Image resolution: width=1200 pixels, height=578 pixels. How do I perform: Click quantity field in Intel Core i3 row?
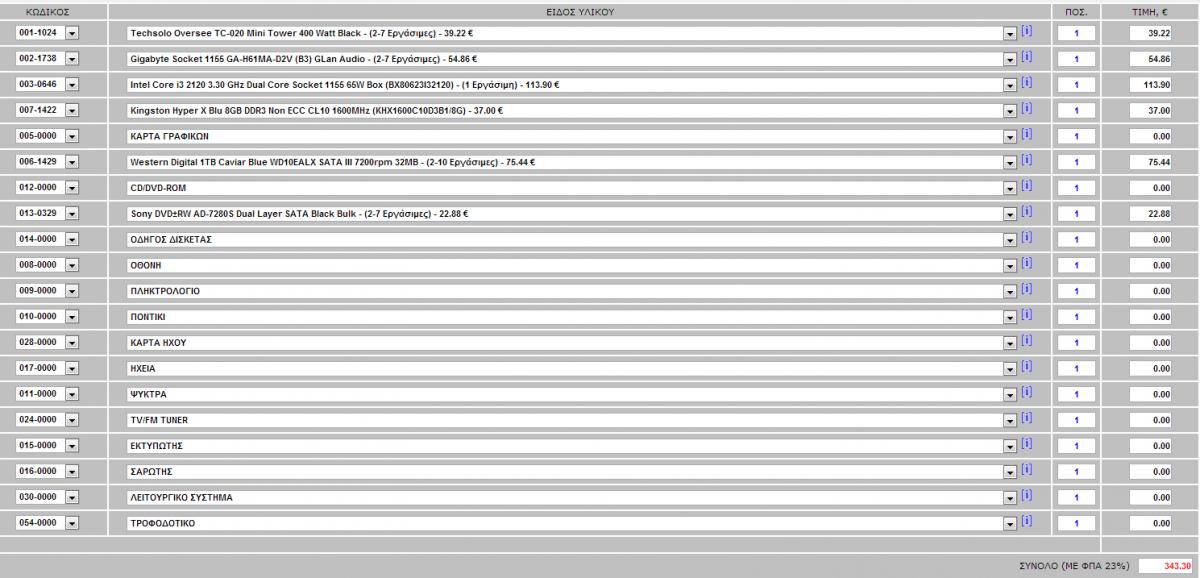coord(1076,84)
